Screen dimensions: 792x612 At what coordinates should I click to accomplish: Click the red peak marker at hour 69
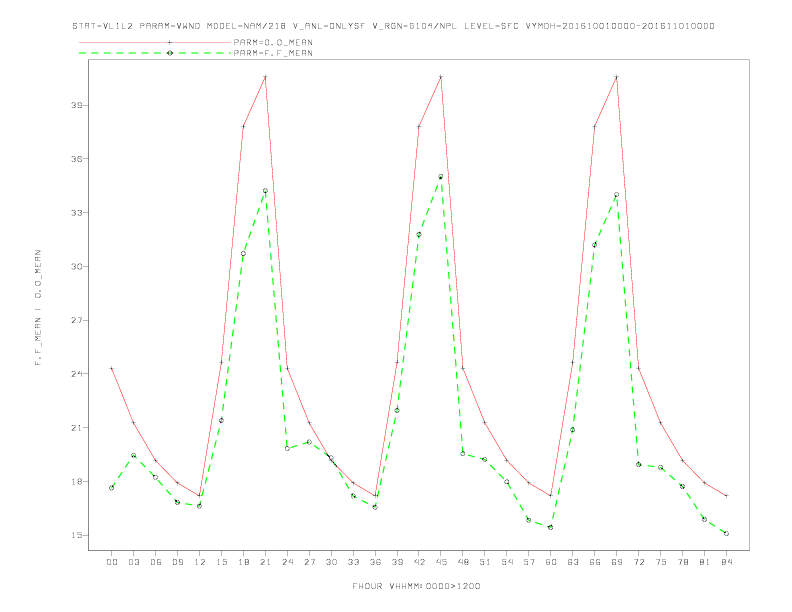tap(617, 77)
